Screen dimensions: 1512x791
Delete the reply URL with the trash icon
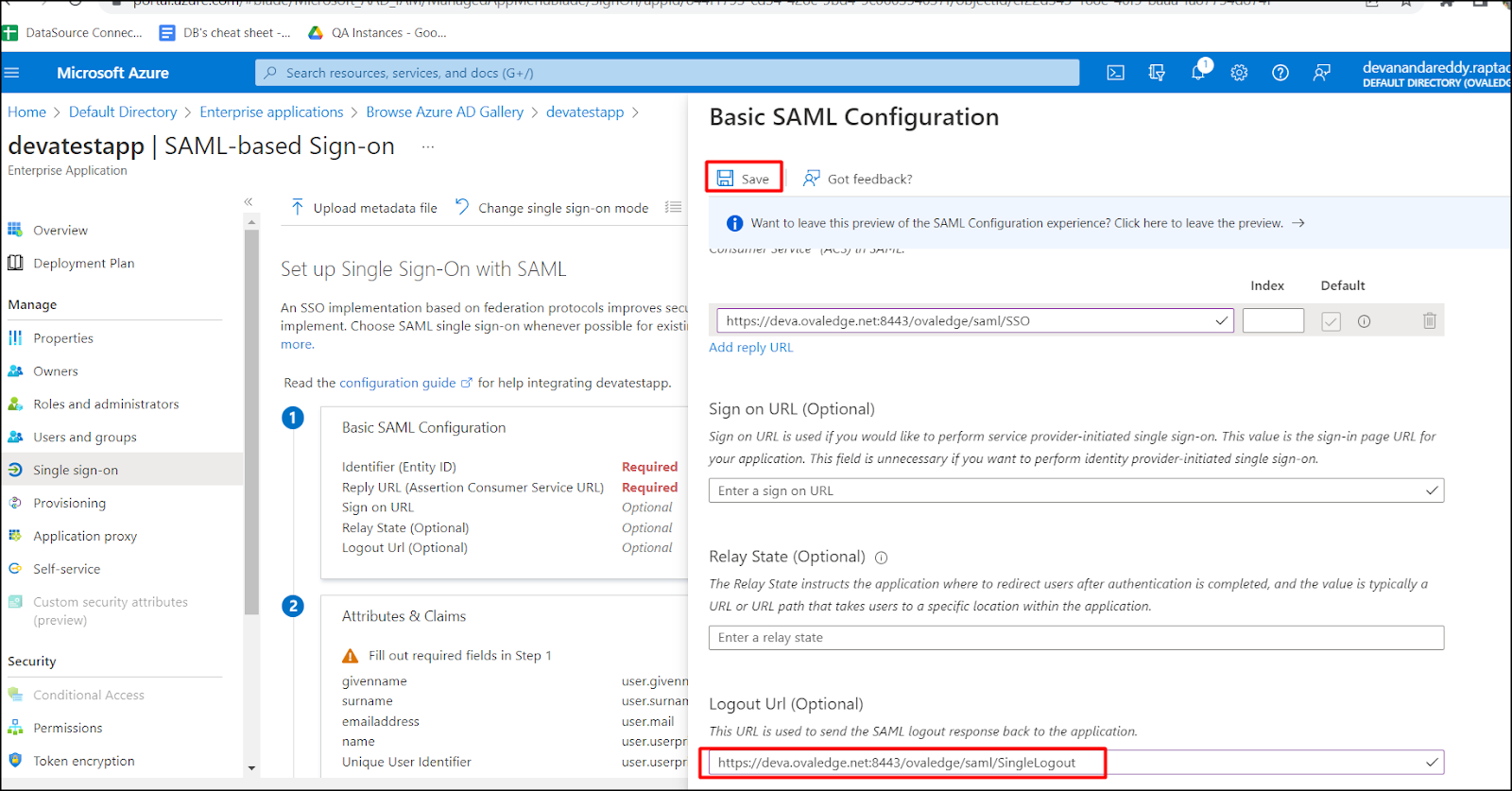(1430, 321)
